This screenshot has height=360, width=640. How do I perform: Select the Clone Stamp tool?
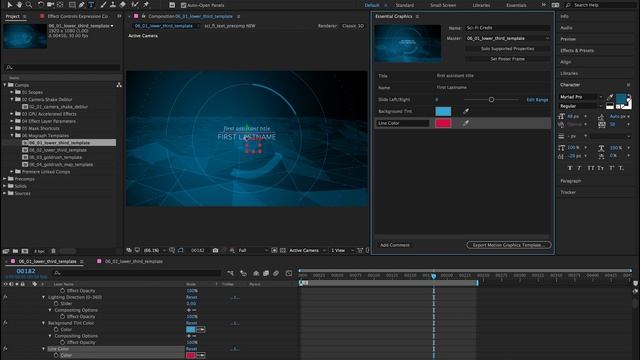pos(113,5)
